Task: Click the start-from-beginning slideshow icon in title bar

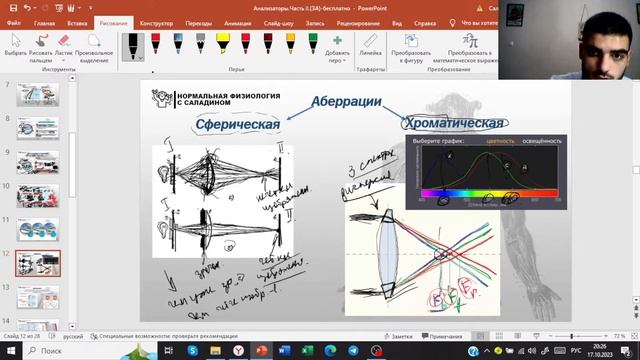Action: [x=59, y=8]
